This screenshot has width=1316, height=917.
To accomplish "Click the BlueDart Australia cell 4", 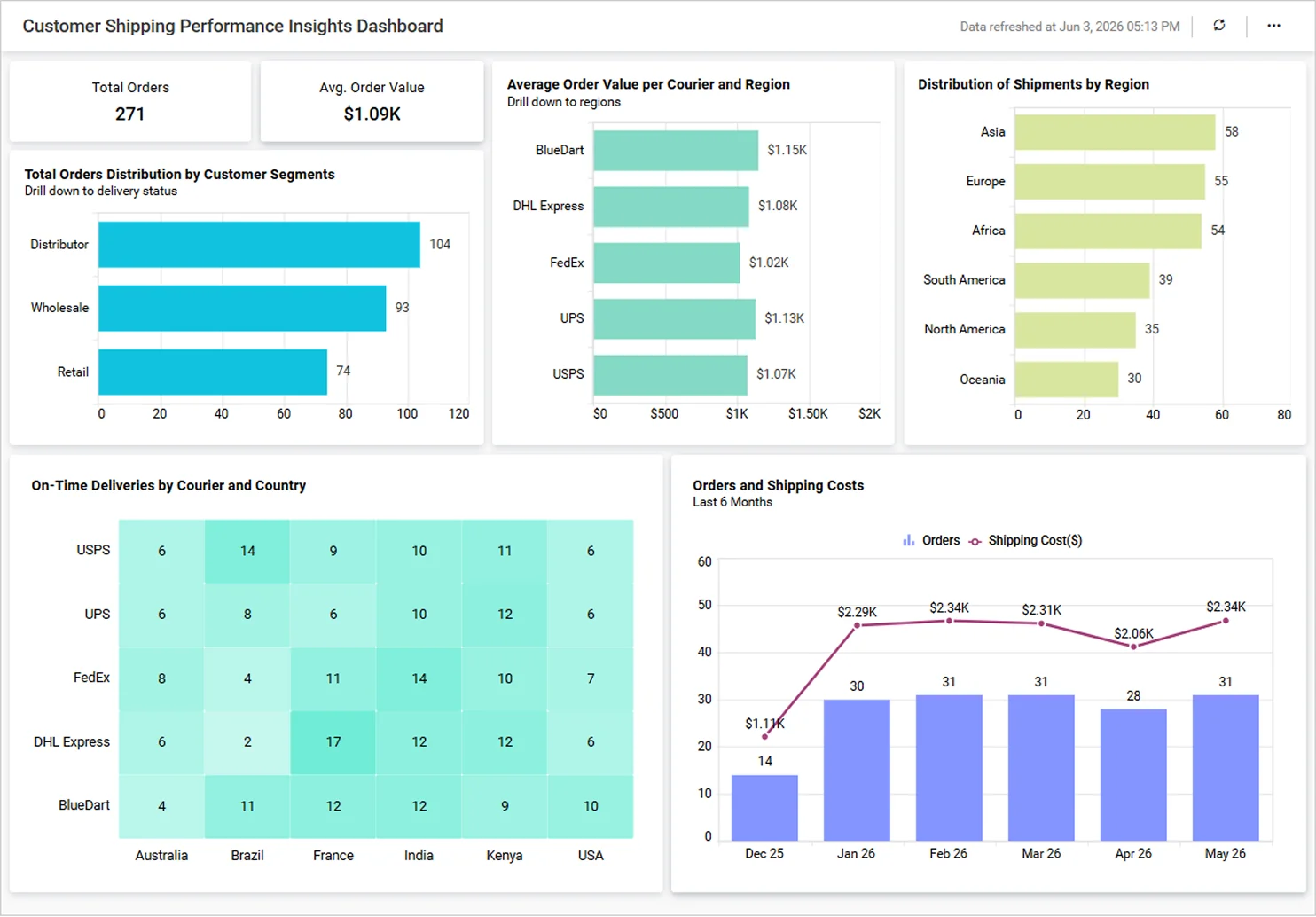I will click(161, 806).
